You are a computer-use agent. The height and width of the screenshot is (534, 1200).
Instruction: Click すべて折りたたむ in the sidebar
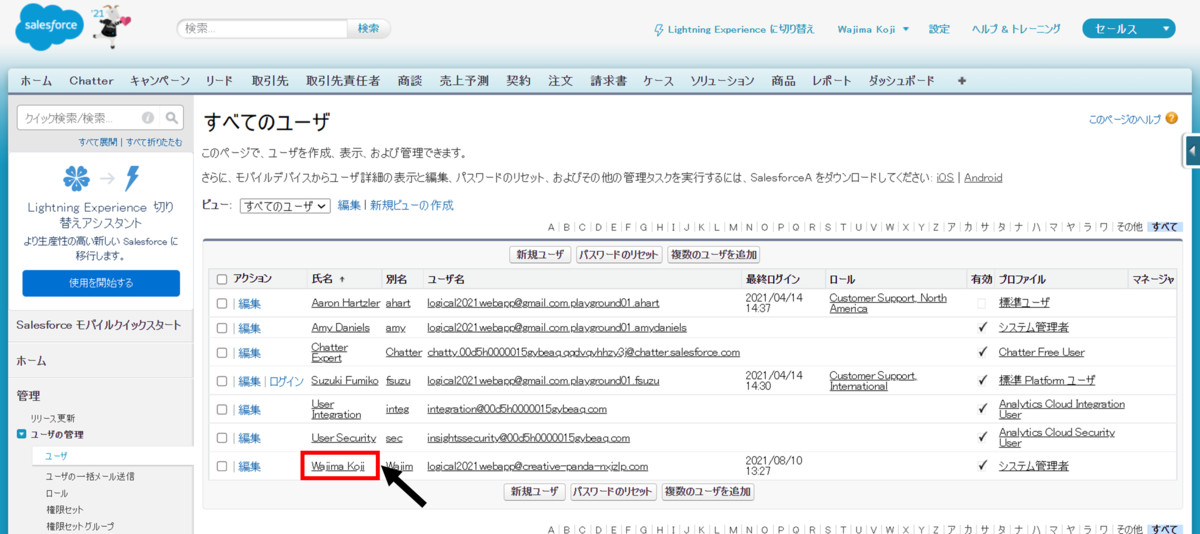coord(153,142)
